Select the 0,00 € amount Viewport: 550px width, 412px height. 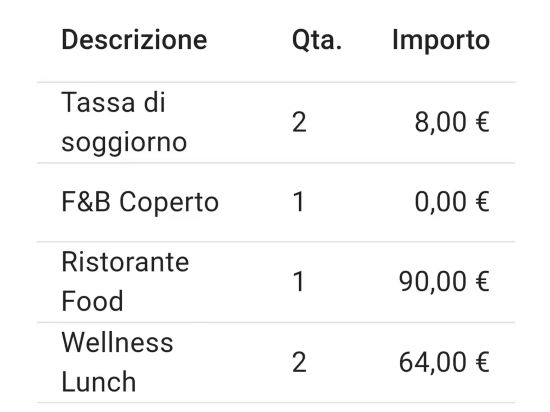click(x=452, y=202)
